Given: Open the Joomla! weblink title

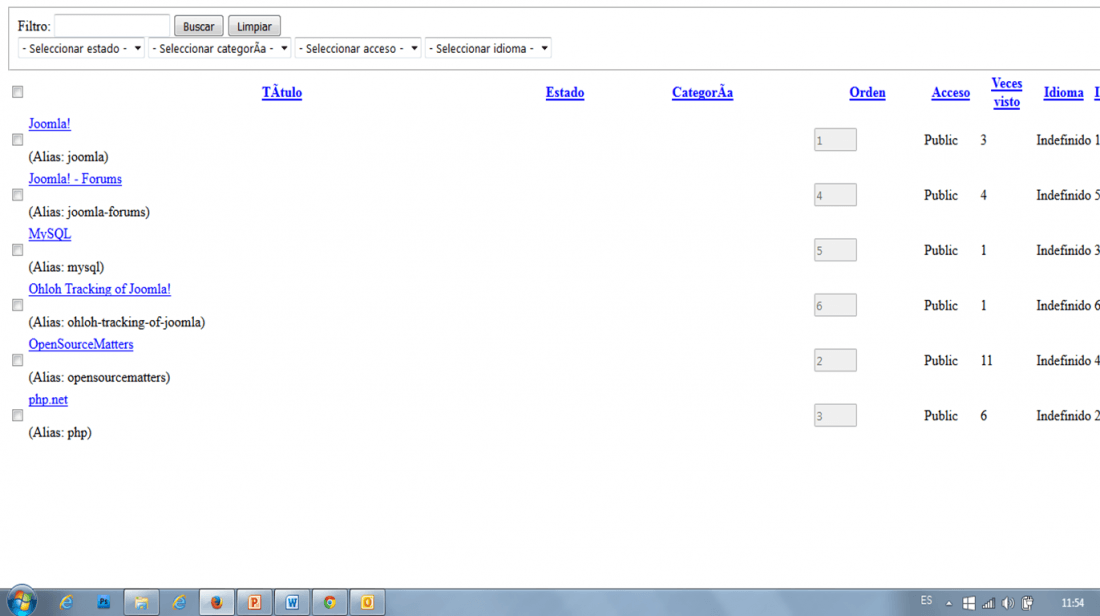Looking at the screenshot, I should coord(49,123).
